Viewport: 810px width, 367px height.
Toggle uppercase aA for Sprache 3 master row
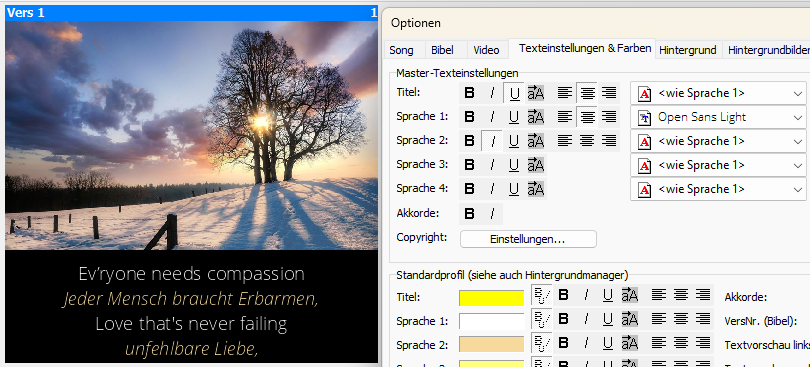(536, 165)
